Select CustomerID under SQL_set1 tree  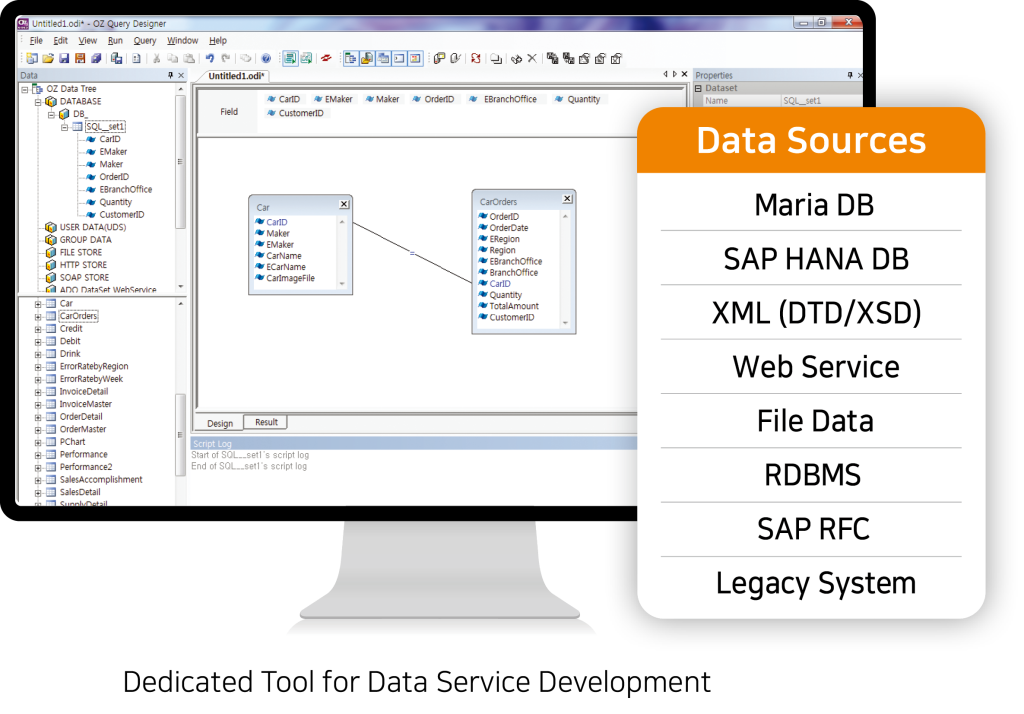121,214
